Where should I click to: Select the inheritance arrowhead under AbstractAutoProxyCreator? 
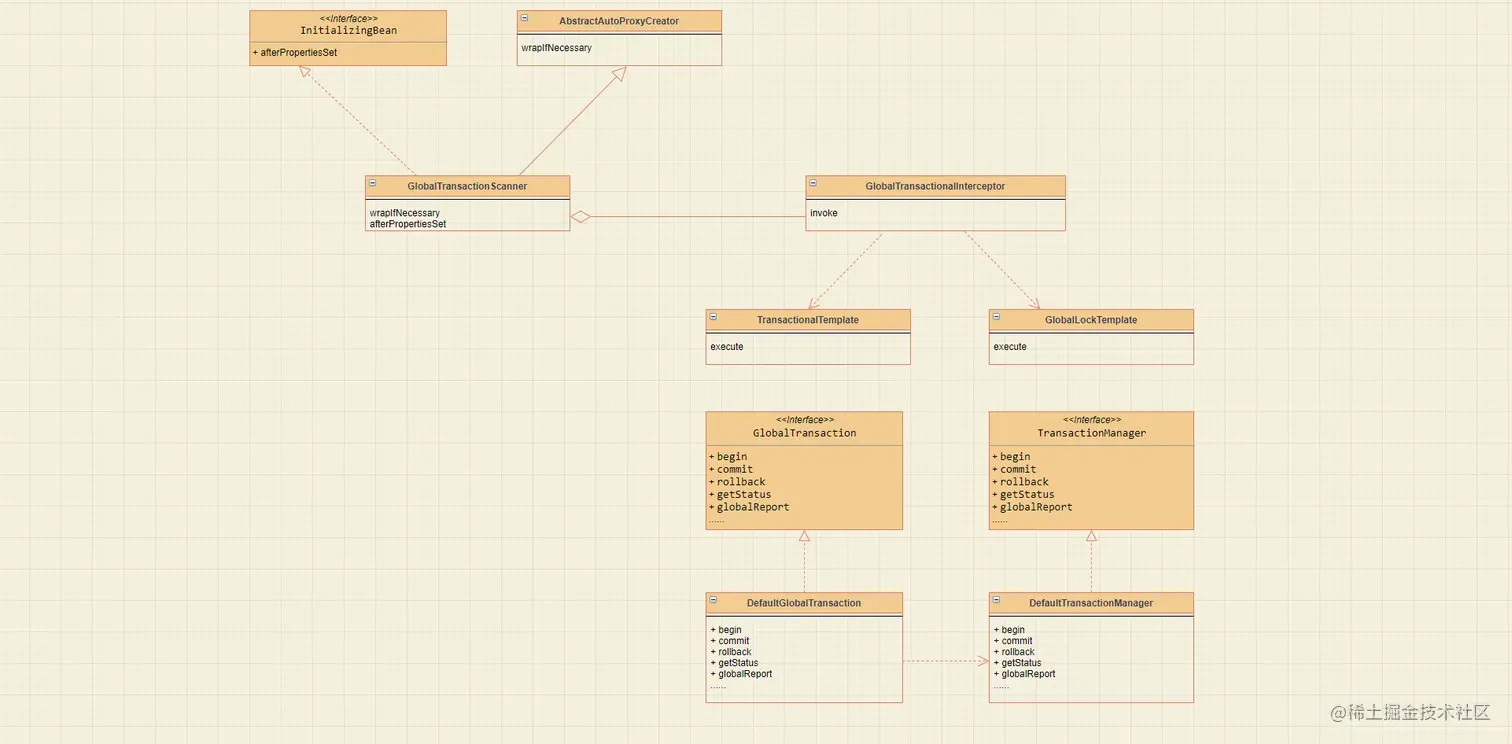(619, 74)
